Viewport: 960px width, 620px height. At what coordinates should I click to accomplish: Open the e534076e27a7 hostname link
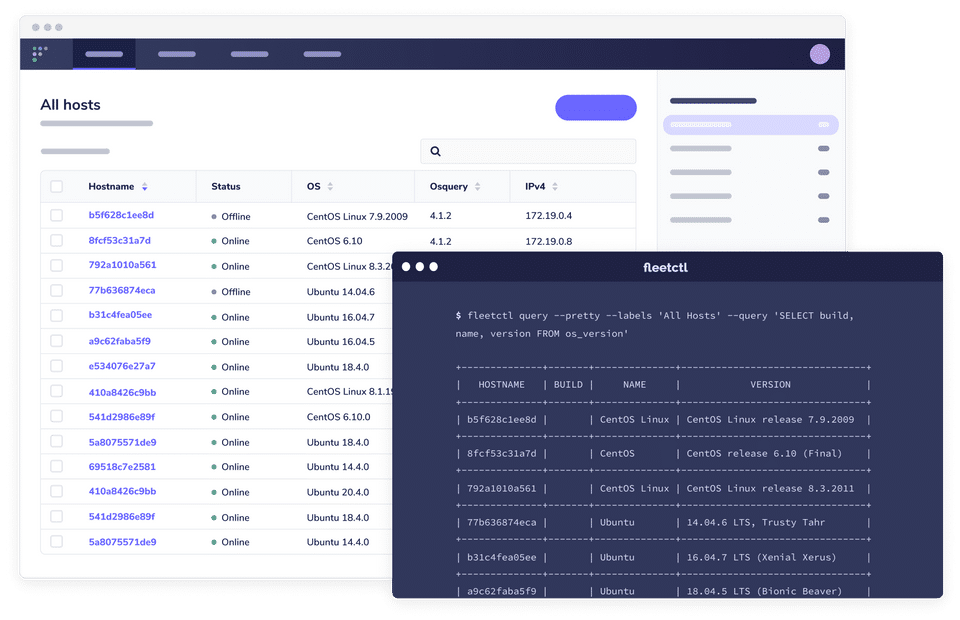coord(122,366)
